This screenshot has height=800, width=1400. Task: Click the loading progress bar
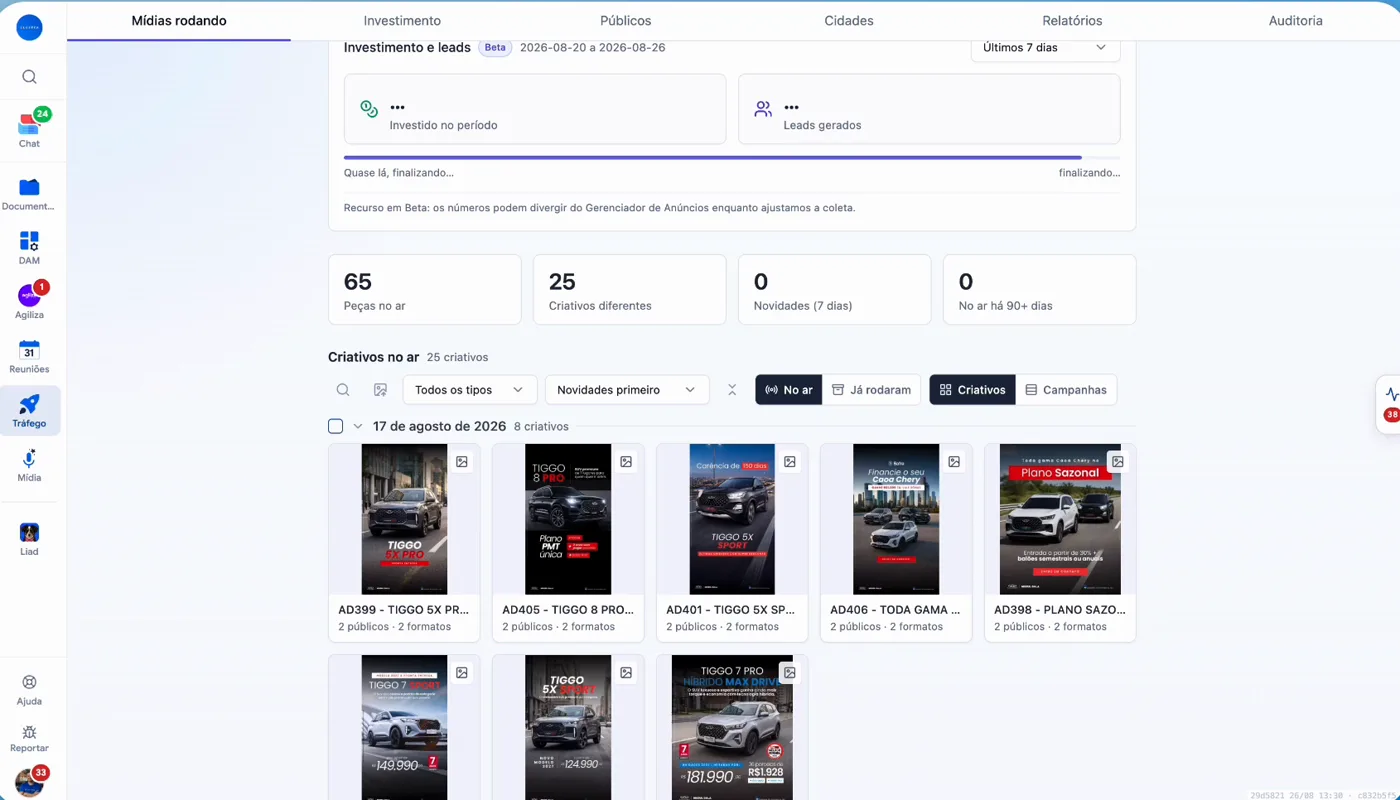[x=732, y=158]
